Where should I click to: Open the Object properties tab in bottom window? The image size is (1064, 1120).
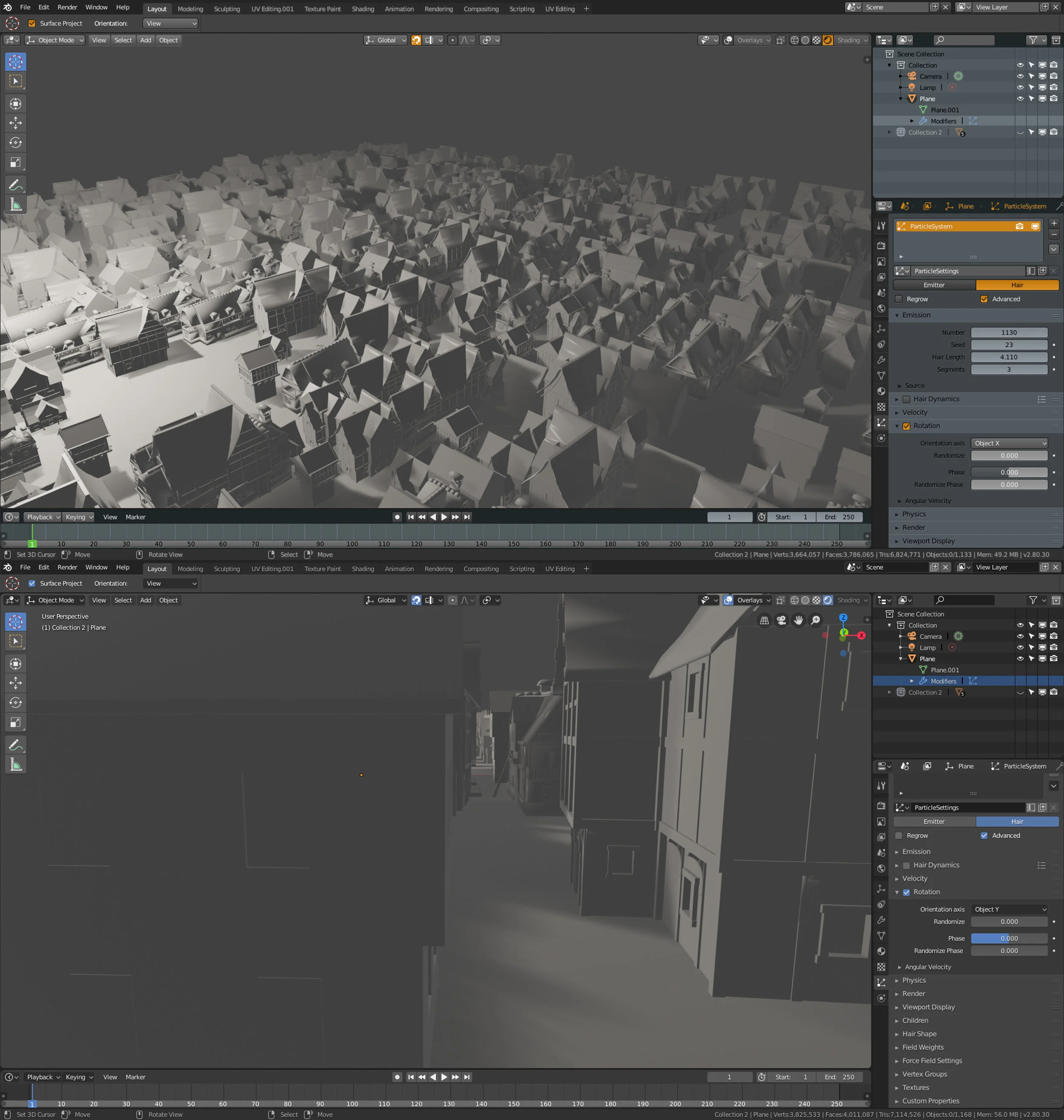(x=881, y=888)
